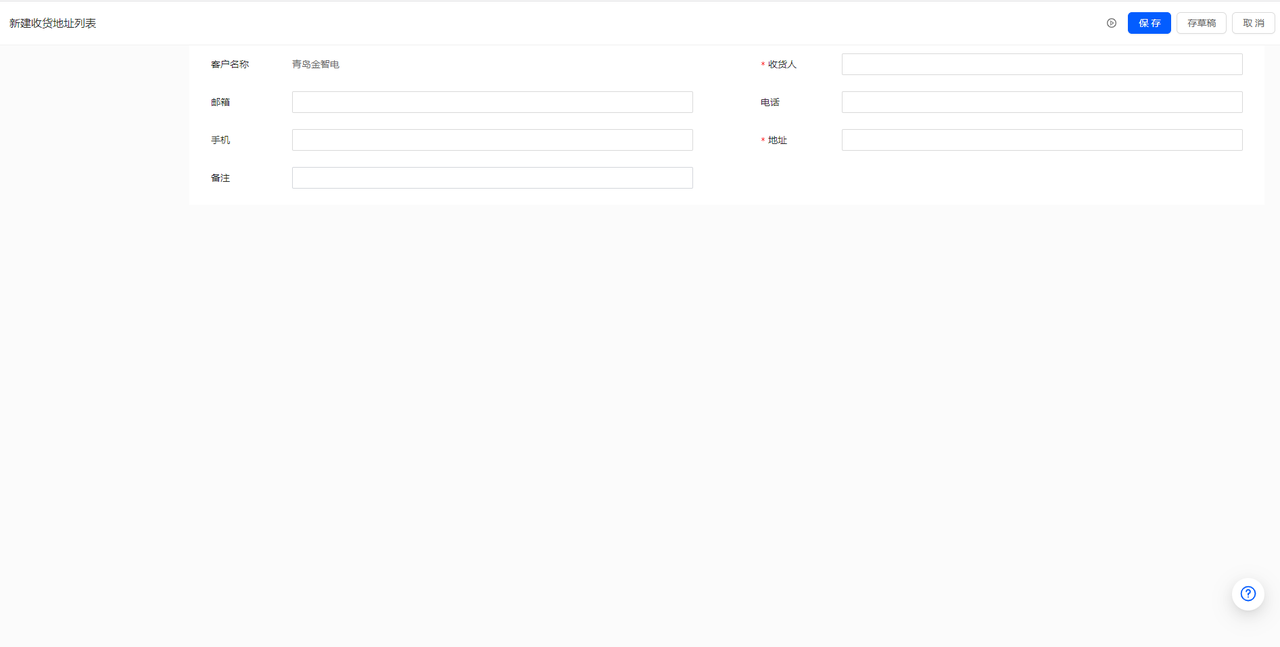Select the 电话 telephone input box
The image size is (1280, 647).
pos(1042,102)
